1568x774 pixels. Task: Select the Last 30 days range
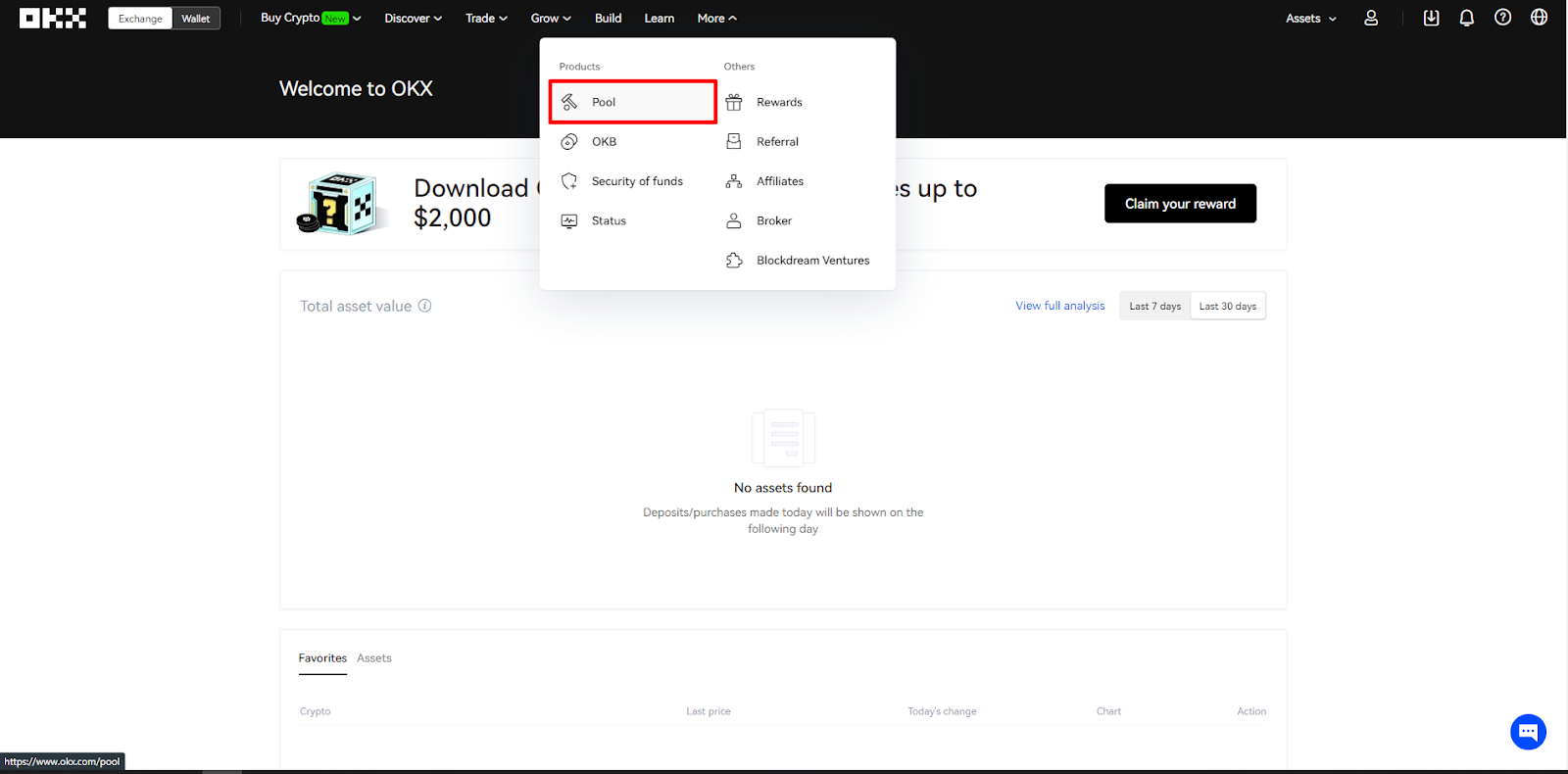[1228, 306]
